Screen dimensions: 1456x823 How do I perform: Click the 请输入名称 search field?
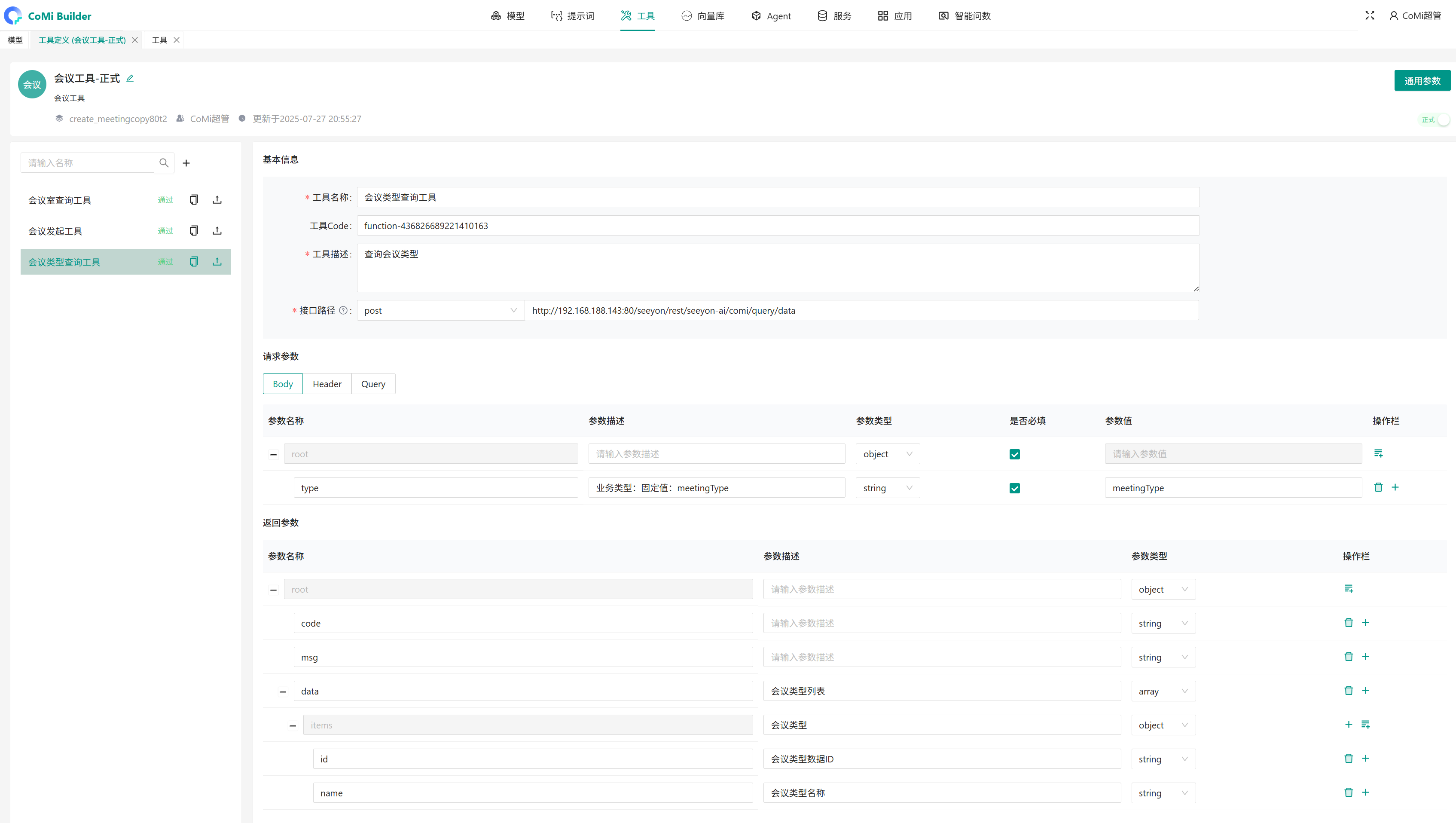coord(88,163)
